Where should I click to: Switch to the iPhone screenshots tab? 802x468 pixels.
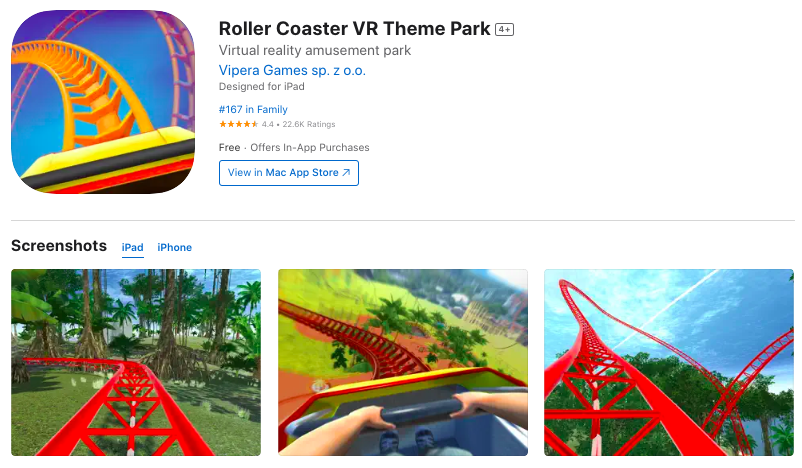point(174,248)
